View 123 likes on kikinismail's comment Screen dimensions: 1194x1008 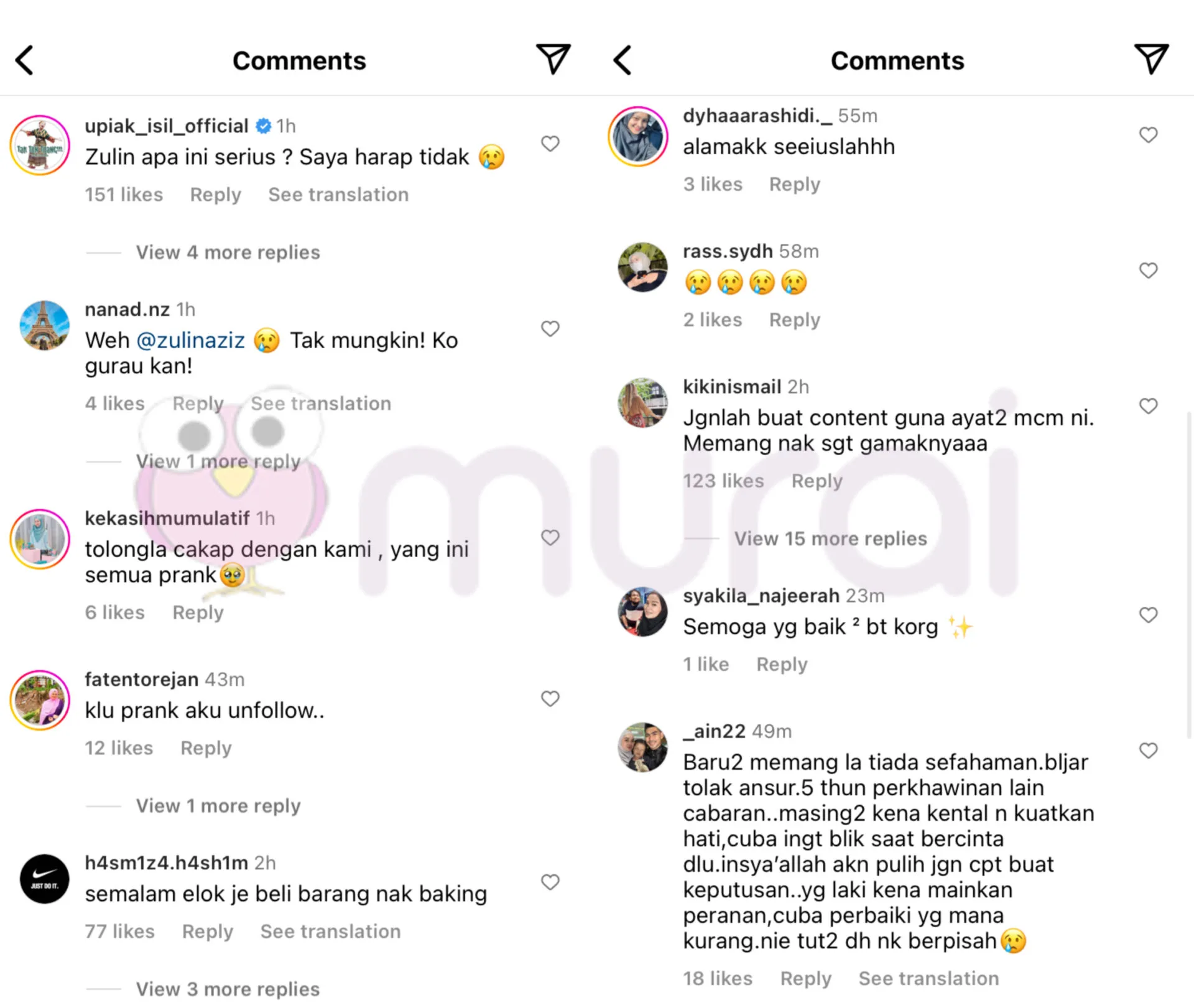(x=723, y=481)
